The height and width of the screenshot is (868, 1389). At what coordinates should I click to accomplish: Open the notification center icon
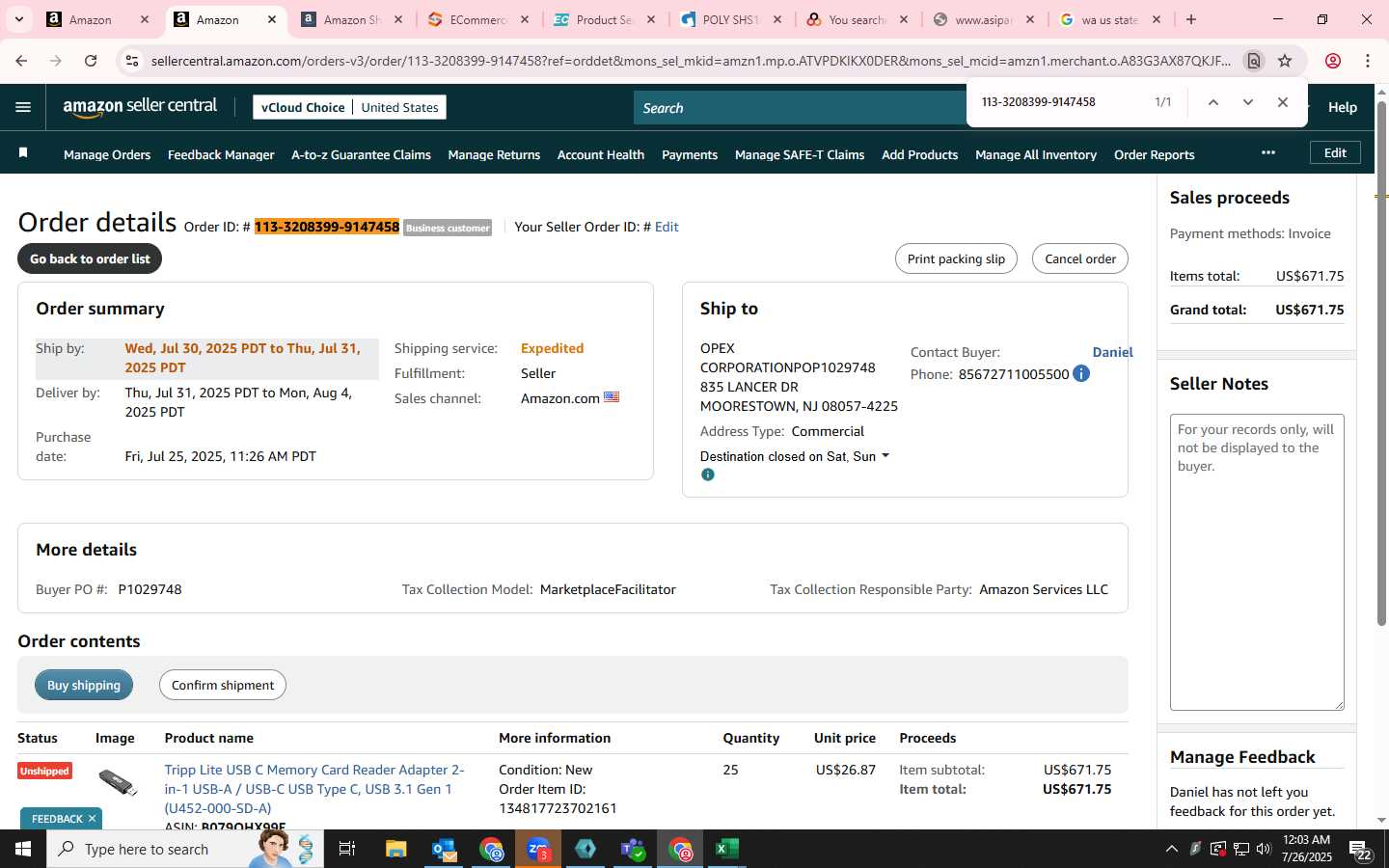tap(1360, 850)
